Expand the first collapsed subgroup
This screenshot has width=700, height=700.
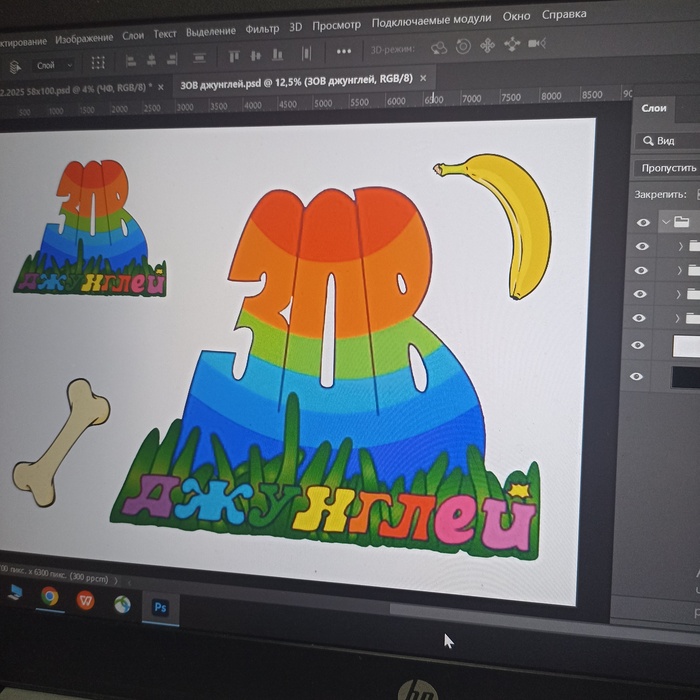click(680, 246)
